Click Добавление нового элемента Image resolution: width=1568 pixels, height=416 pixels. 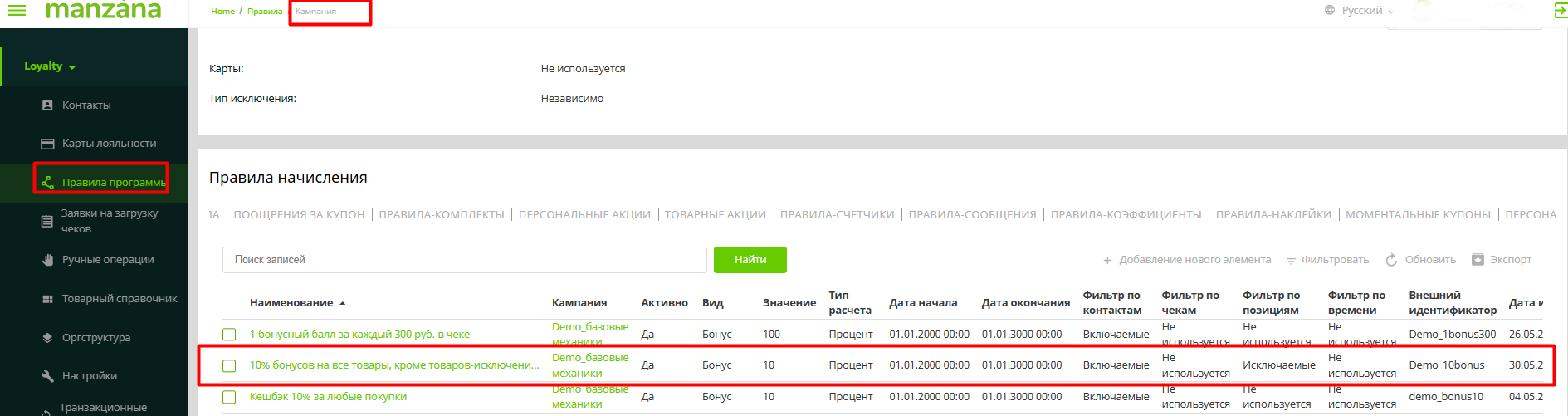pyautogui.click(x=1187, y=260)
